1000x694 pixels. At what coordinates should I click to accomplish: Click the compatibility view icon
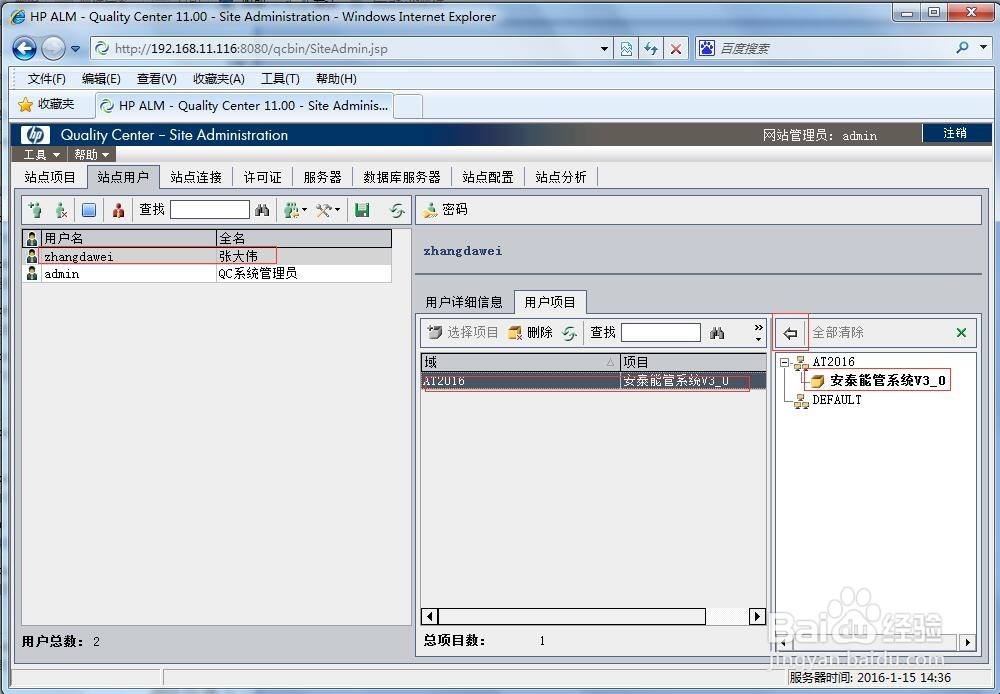626,48
